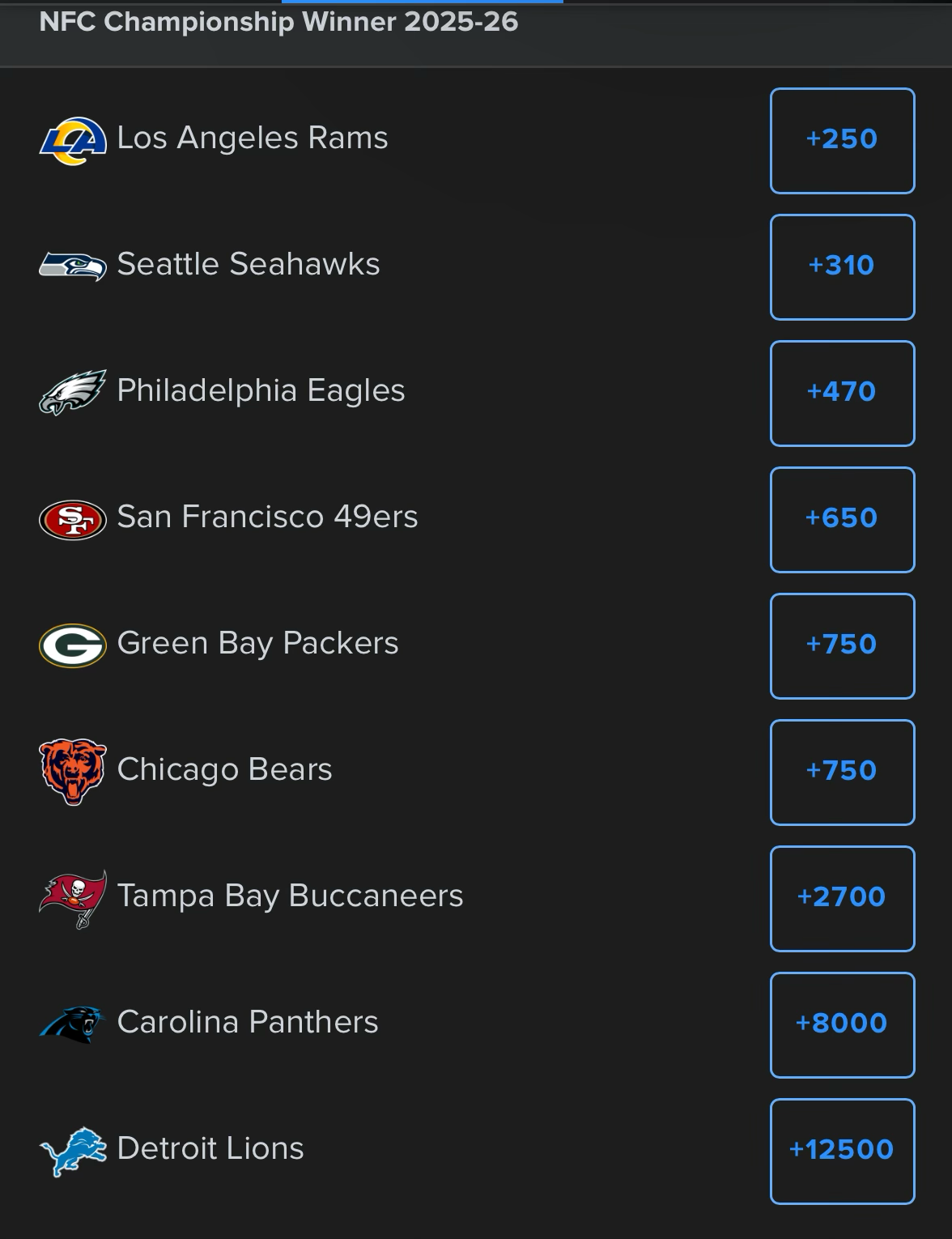Bet on Chicago Bears at +750
This screenshot has width=952, height=1239.
click(x=842, y=773)
